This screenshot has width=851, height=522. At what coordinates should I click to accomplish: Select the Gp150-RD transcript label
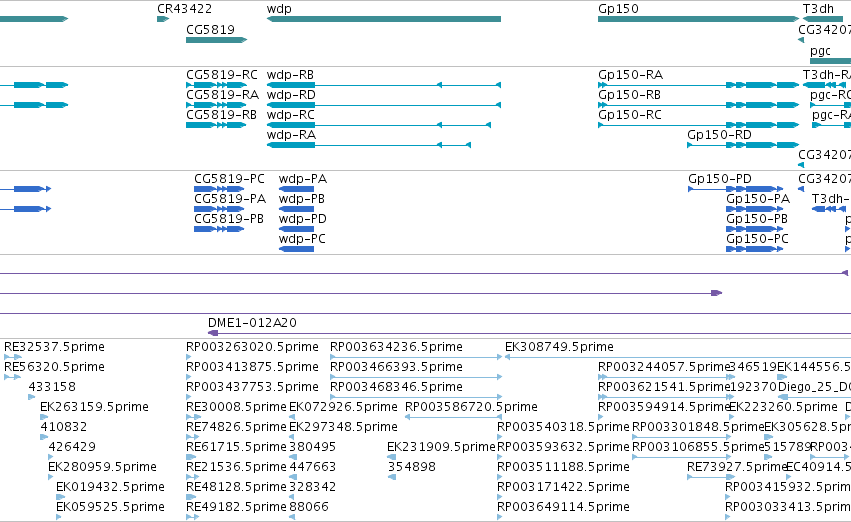click(719, 135)
